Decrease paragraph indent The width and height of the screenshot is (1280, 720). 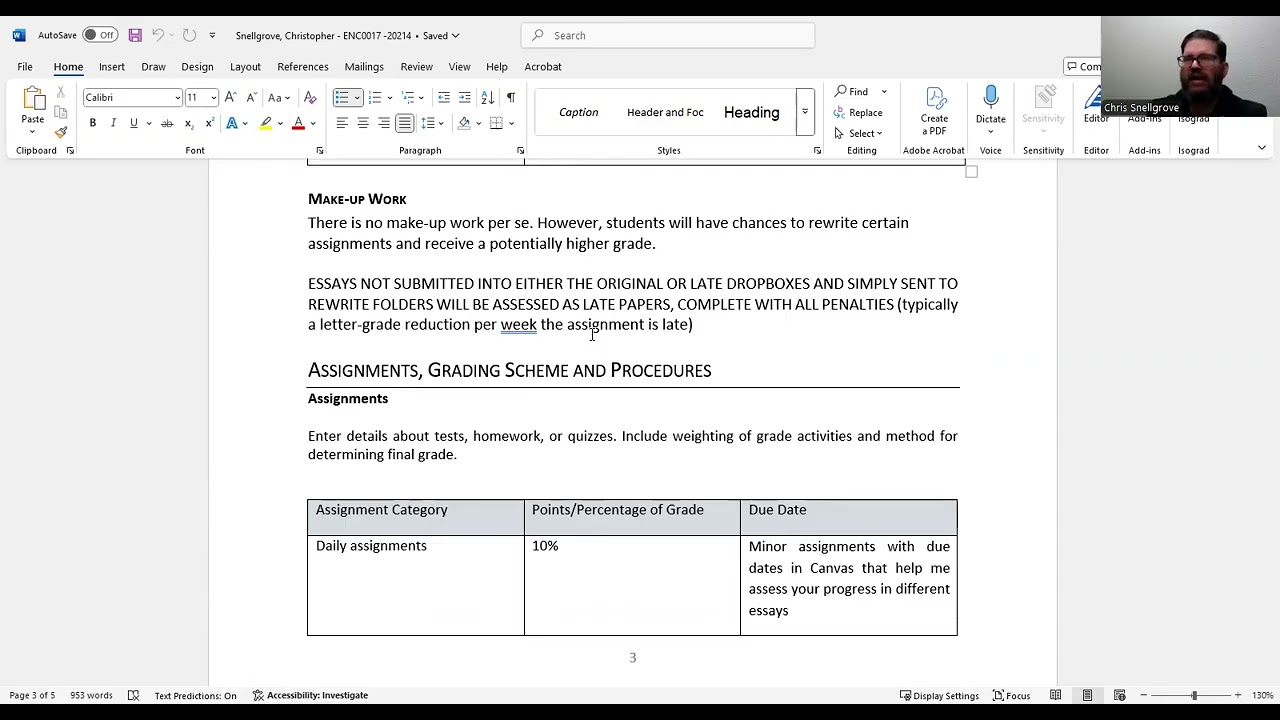444,97
